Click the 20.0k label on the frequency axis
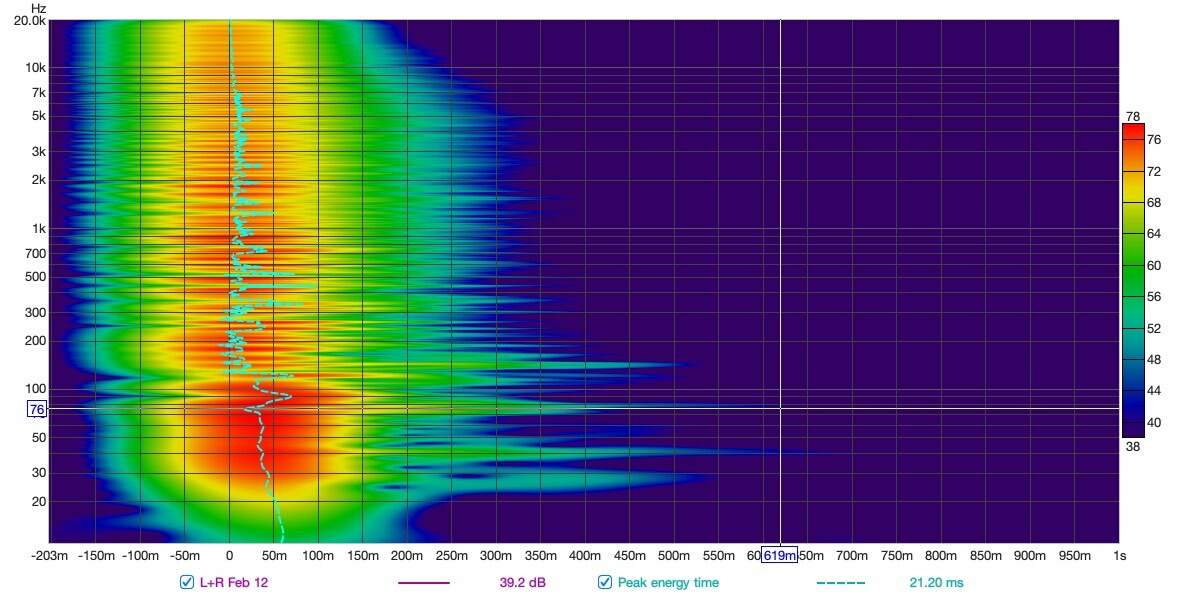The image size is (1185, 601). pos(30,20)
